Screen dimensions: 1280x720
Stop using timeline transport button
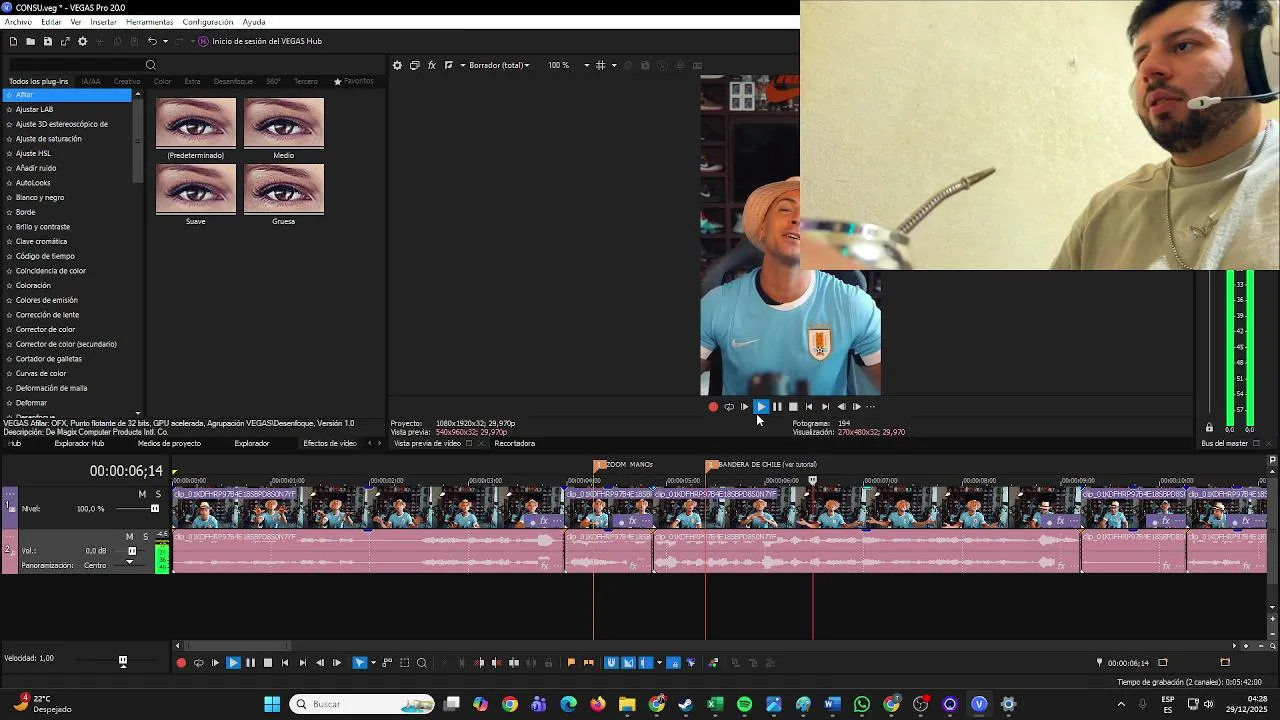click(267, 663)
